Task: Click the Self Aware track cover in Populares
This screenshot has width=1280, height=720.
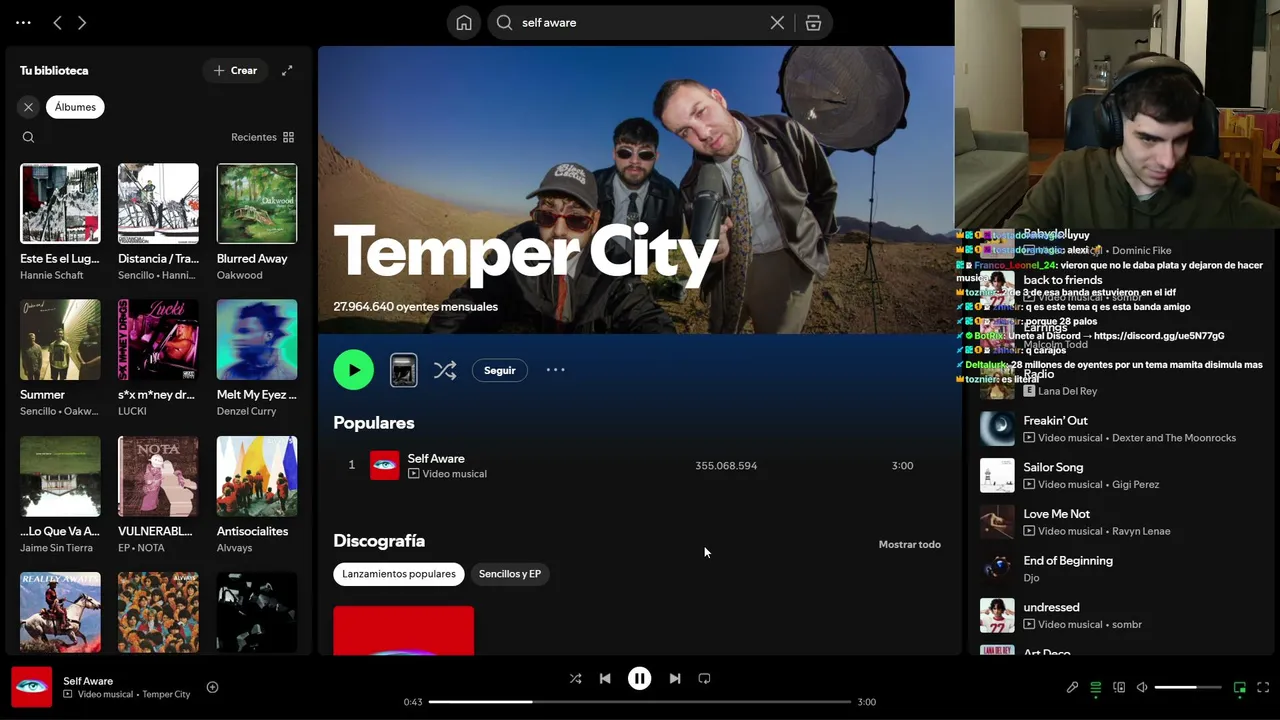Action: pos(385,466)
